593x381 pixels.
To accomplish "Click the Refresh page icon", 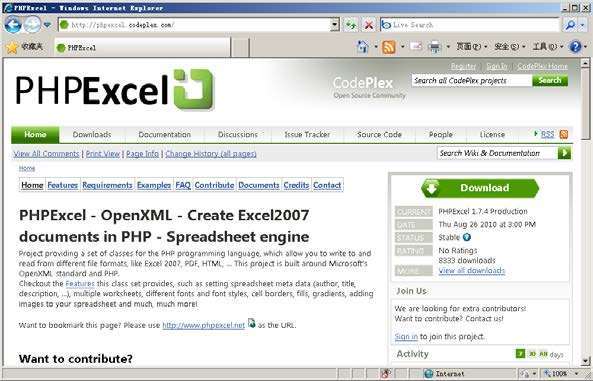I will (351, 25).
